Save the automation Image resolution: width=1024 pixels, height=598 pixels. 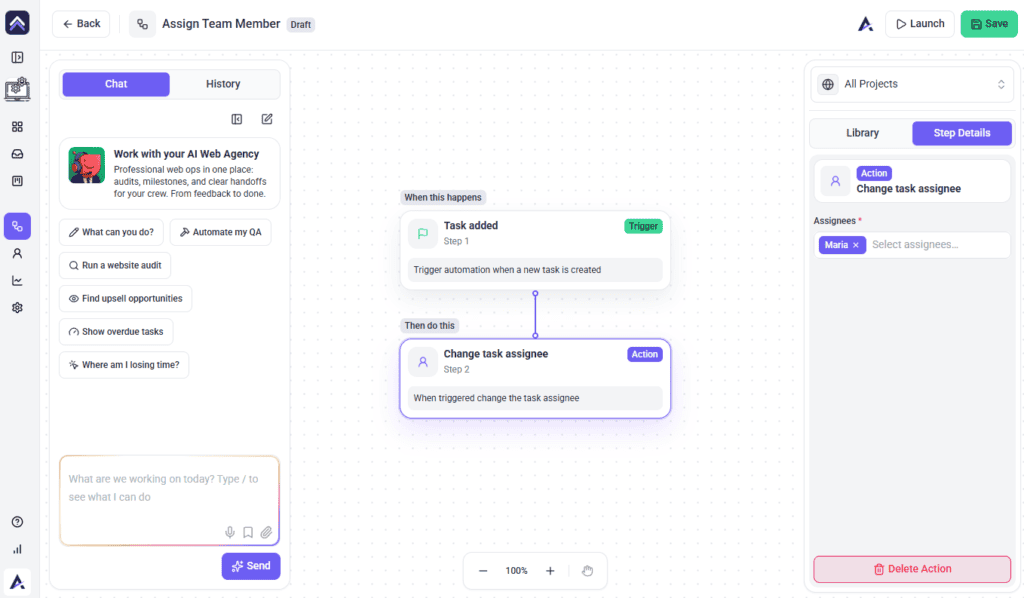coord(989,24)
